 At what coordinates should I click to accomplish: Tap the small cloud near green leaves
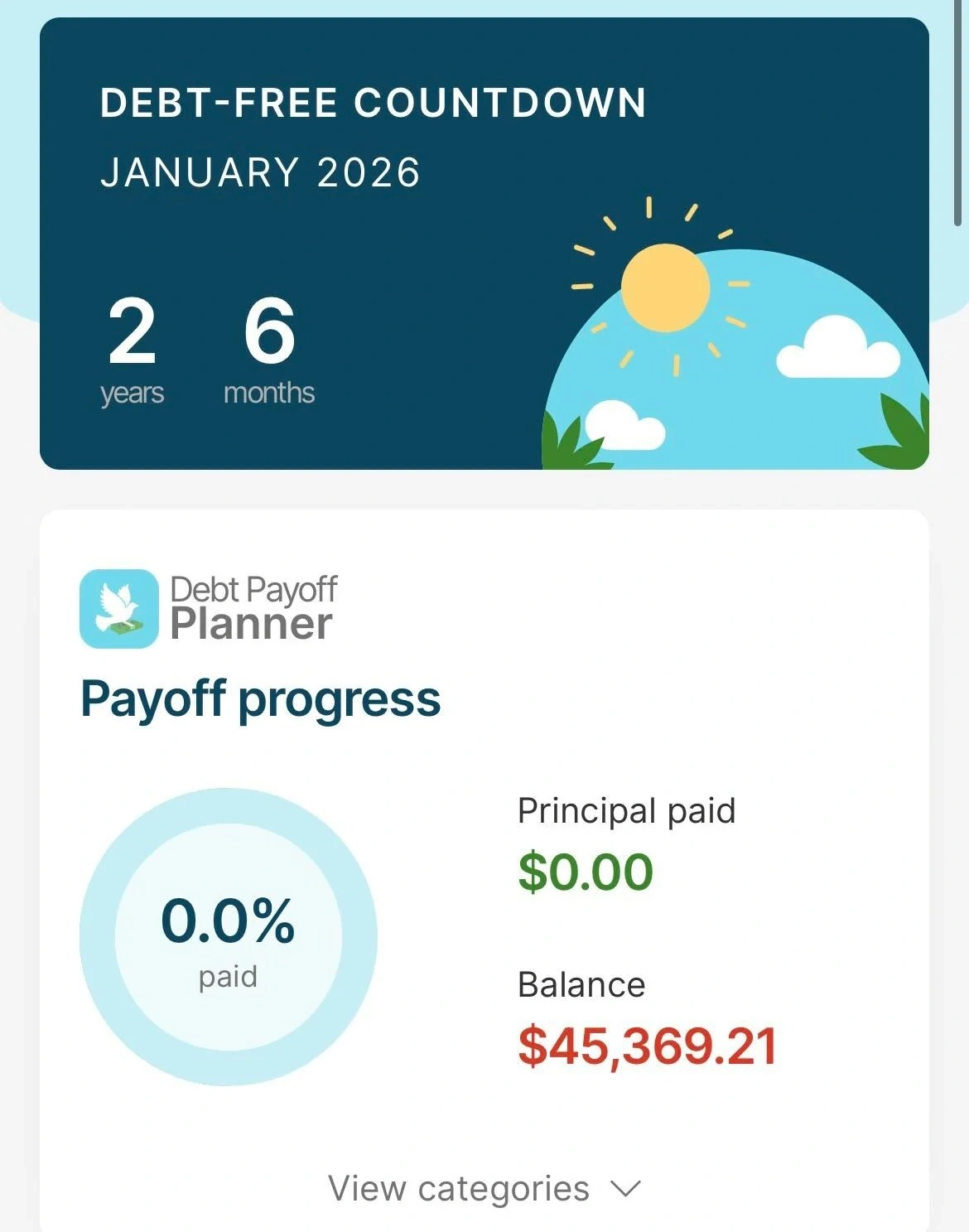(x=624, y=425)
